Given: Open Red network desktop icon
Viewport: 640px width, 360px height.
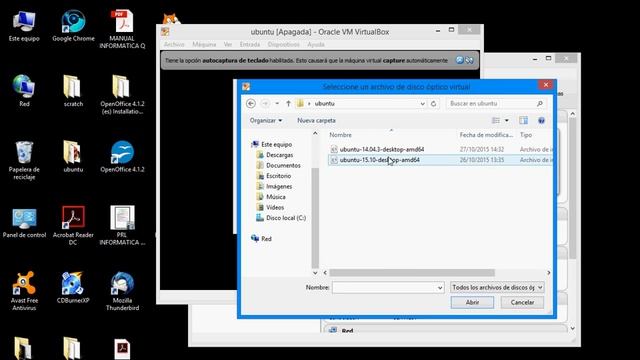Looking at the screenshot, I should [24, 91].
